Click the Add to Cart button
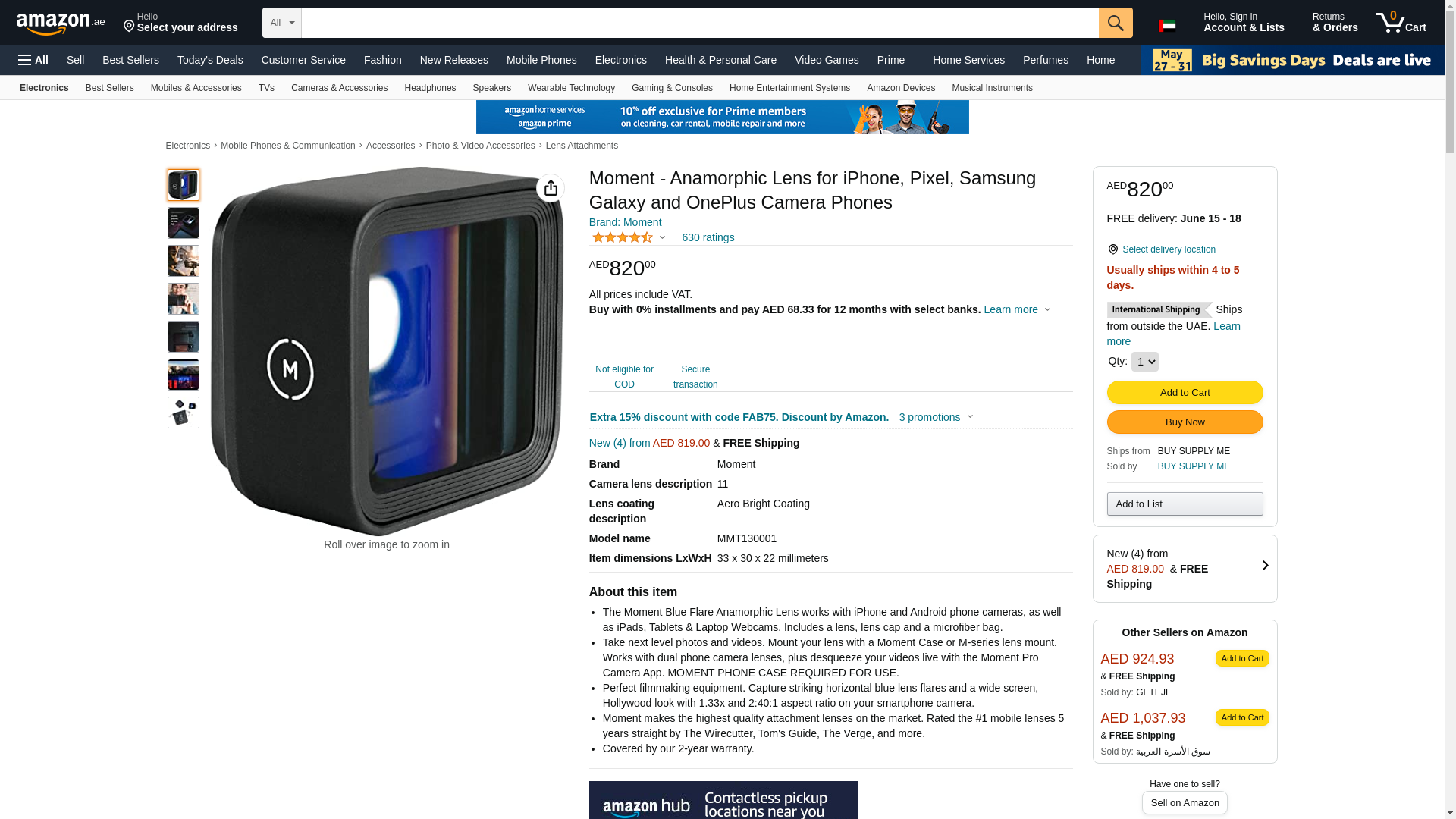This screenshot has width=1456, height=819. pyautogui.click(x=1185, y=392)
